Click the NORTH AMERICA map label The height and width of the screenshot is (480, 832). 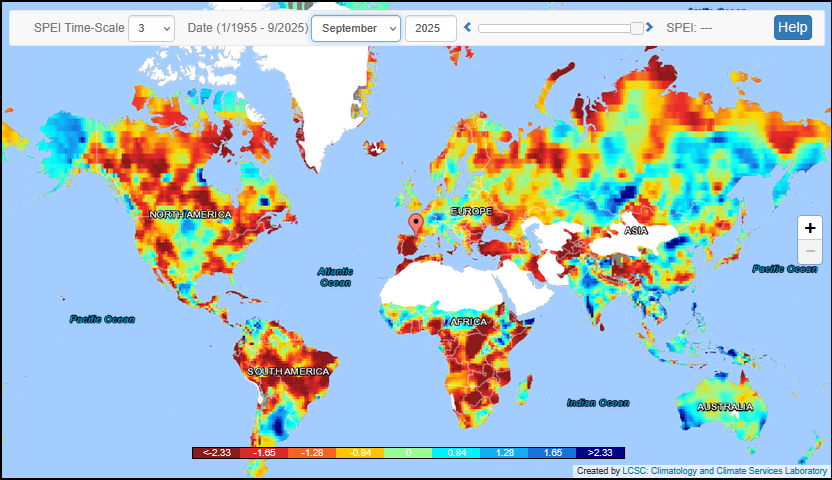coord(190,215)
